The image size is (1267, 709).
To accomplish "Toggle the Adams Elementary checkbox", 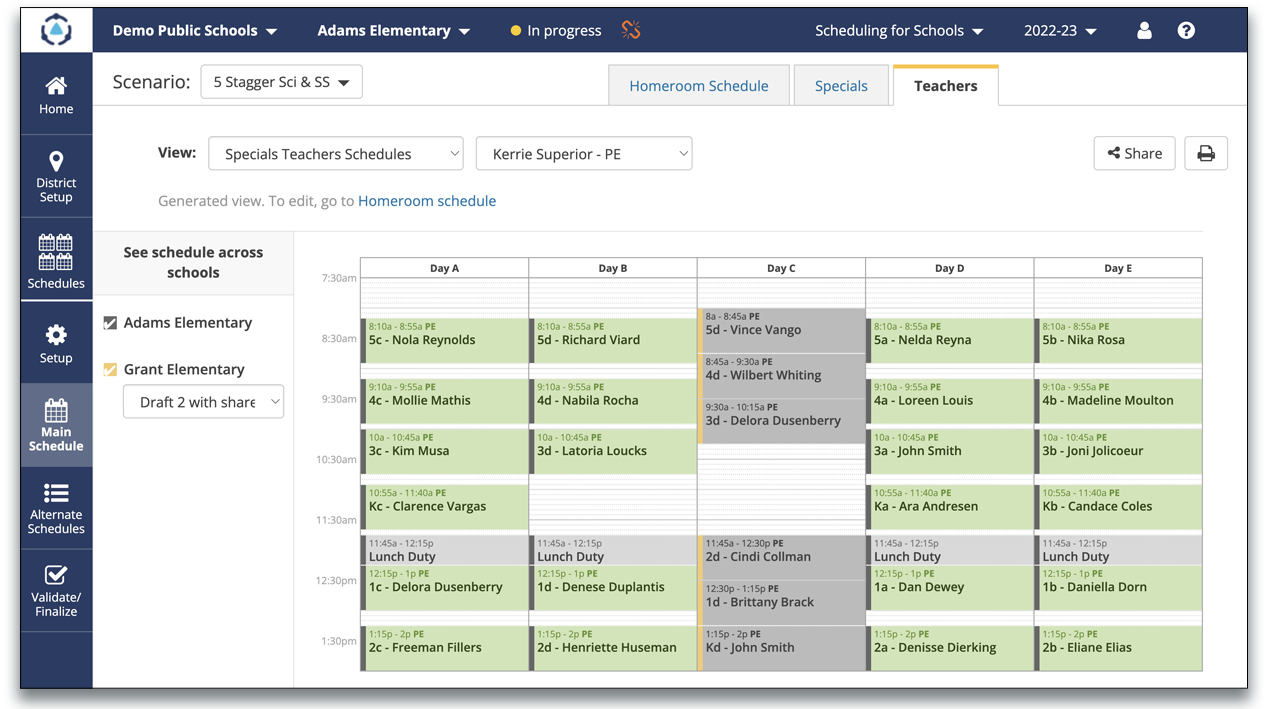I will pos(110,323).
